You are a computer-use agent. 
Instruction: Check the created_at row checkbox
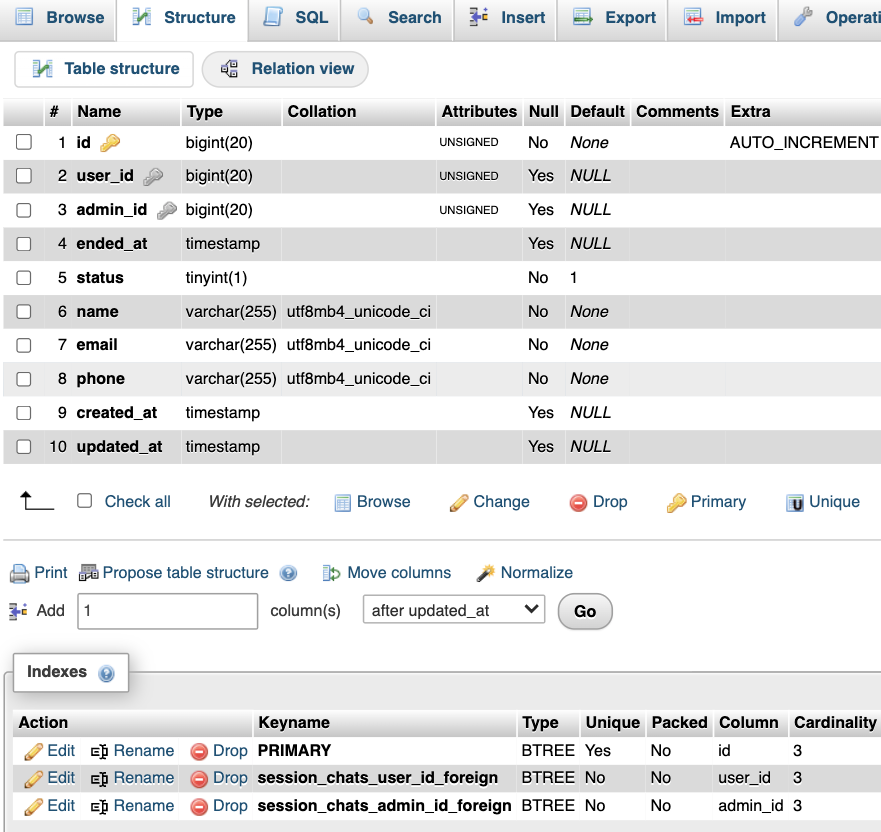24,413
